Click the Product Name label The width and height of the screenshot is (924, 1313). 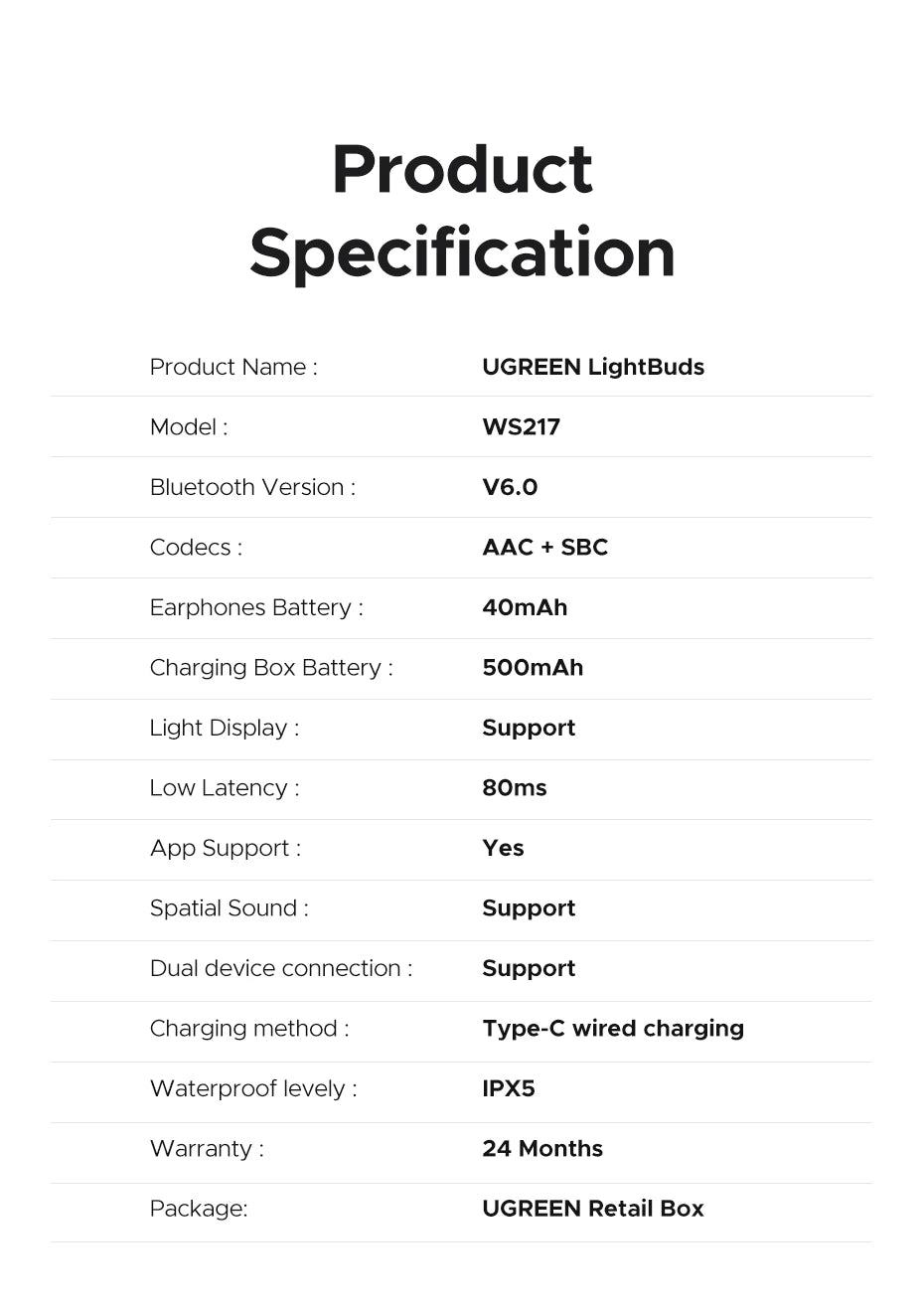pyautogui.click(x=233, y=367)
